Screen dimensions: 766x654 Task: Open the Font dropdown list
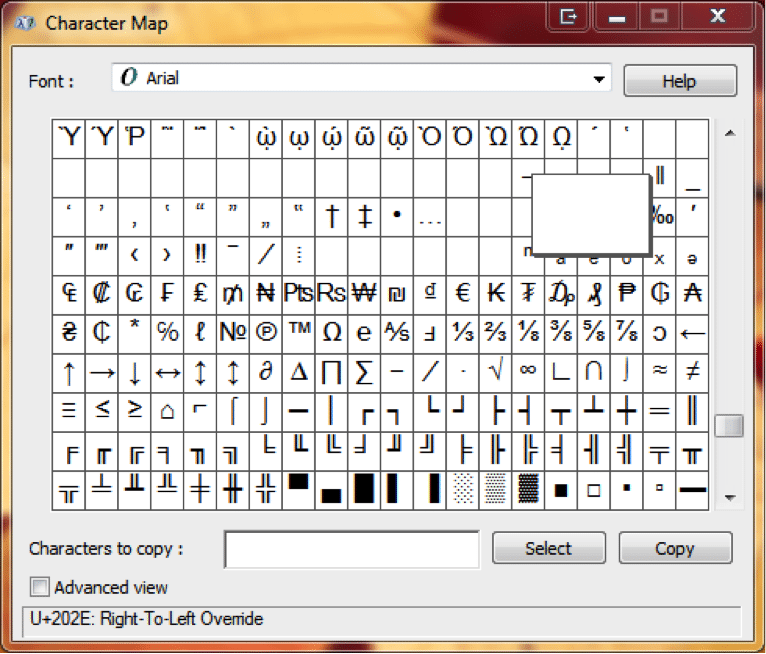599,79
